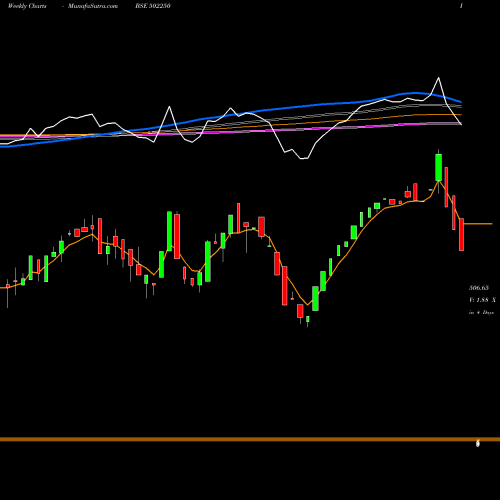Screen dimensions: 500x500
Task: Click the small white marker on the bottom orange bar
Action: (478, 443)
